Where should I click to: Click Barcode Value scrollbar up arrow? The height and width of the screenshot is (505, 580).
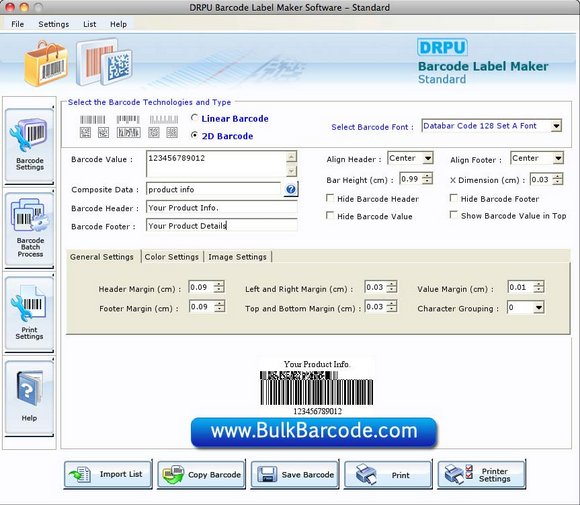291,157
